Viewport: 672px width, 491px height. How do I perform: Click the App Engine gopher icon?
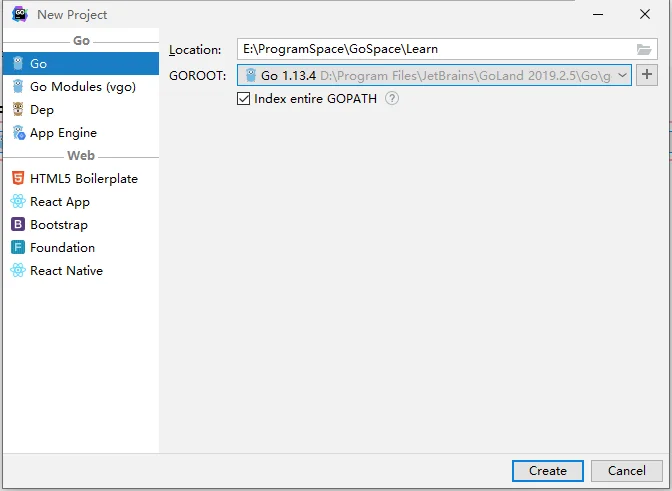point(19,133)
